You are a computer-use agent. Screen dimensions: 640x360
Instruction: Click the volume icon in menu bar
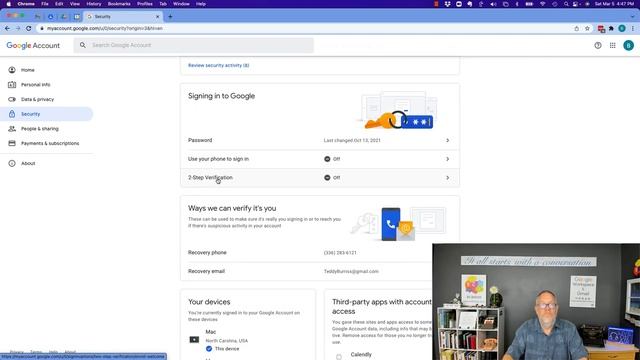493,4
